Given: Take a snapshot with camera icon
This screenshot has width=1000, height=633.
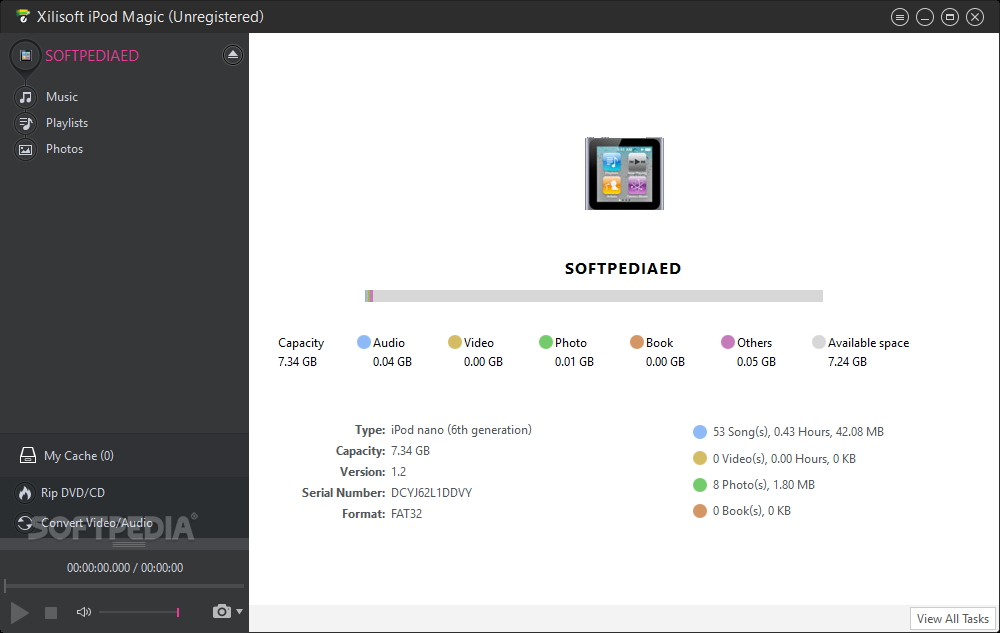Looking at the screenshot, I should coord(221,611).
